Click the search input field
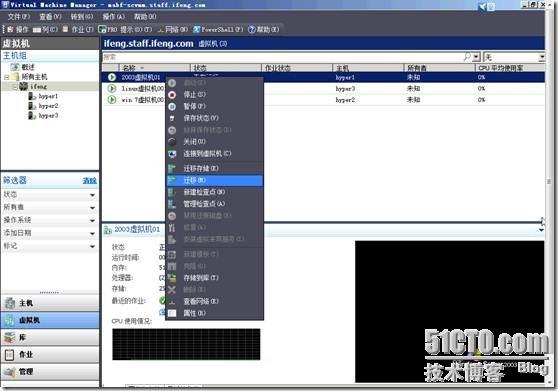The height and width of the screenshot is (391, 558). (283, 57)
